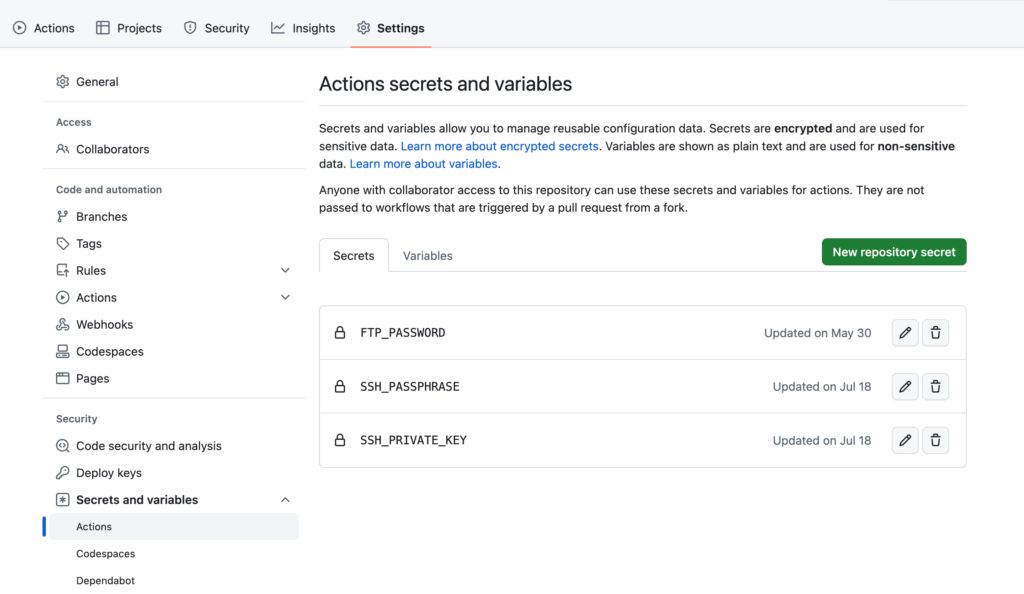Click the lock icon beside SSH_PRIVATE_KEY
Image resolution: width=1024 pixels, height=594 pixels.
pyautogui.click(x=340, y=440)
